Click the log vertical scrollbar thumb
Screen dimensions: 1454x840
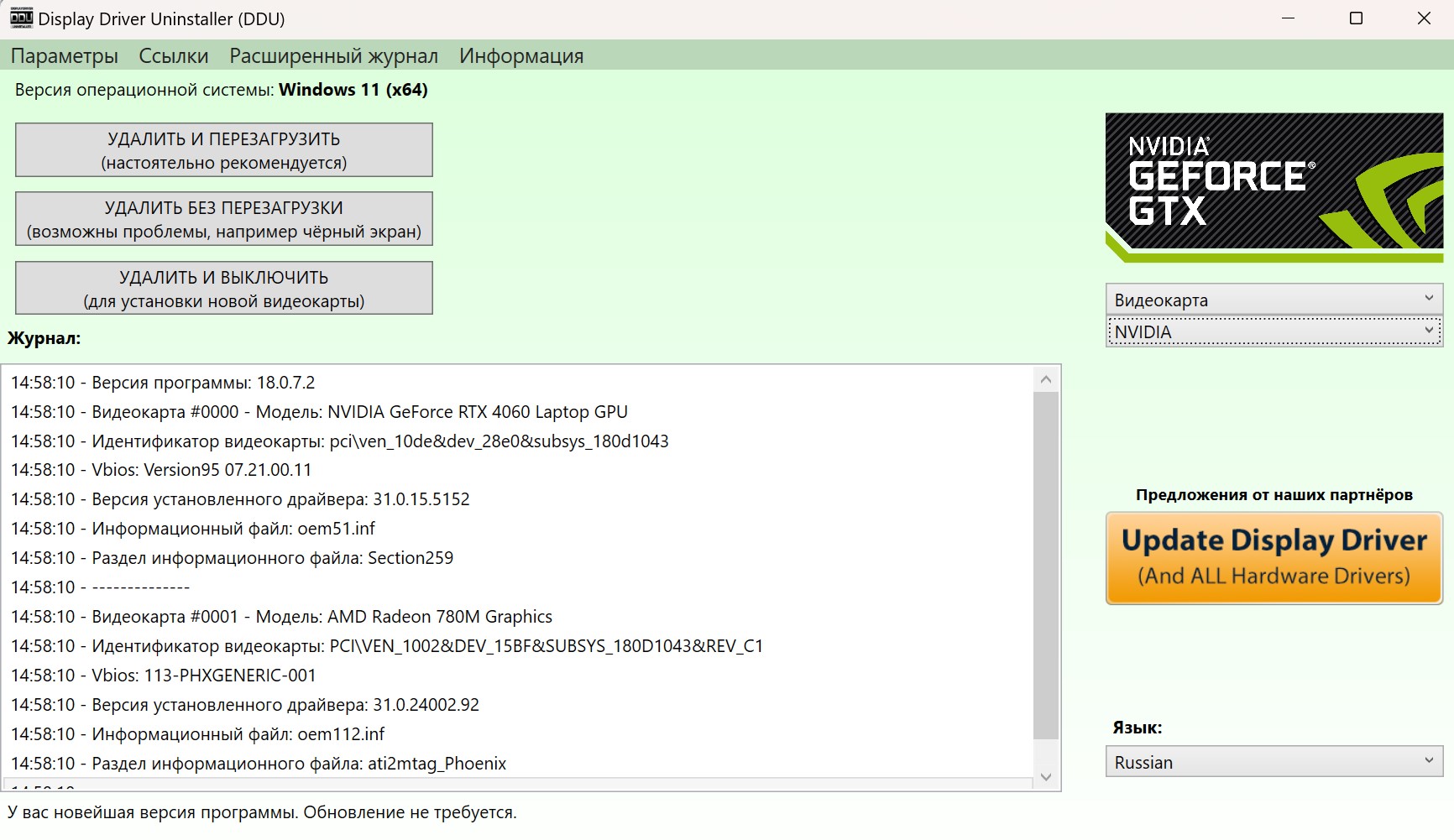1046,566
